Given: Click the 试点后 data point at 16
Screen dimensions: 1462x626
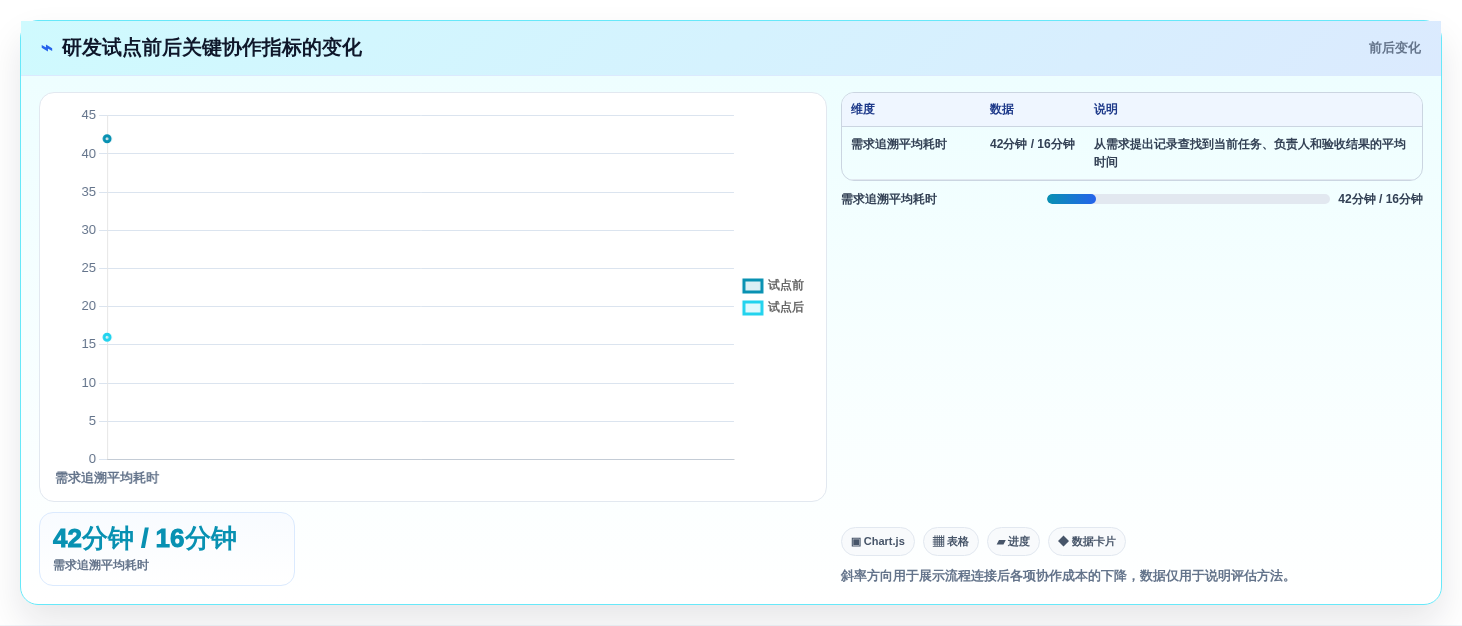Looking at the screenshot, I should pos(107,337).
